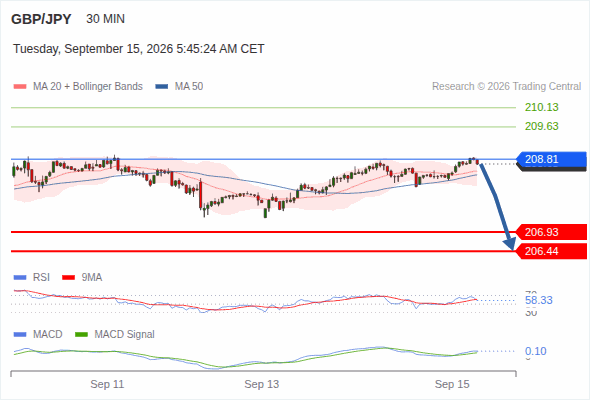This screenshot has width=590, height=400.
Task: Click the MA 20 + Bollinger Bands legend swatch
Action: point(20,87)
